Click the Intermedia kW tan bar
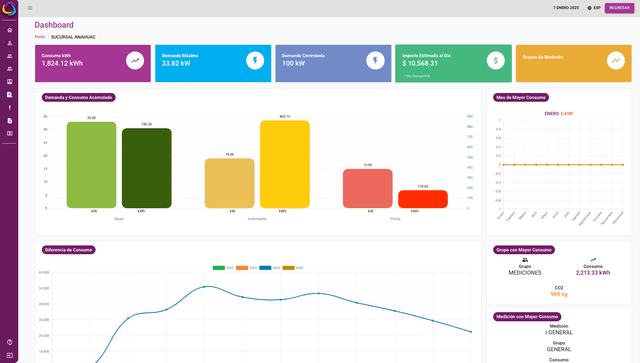Image resolution: width=640 pixels, height=363 pixels. click(x=229, y=183)
